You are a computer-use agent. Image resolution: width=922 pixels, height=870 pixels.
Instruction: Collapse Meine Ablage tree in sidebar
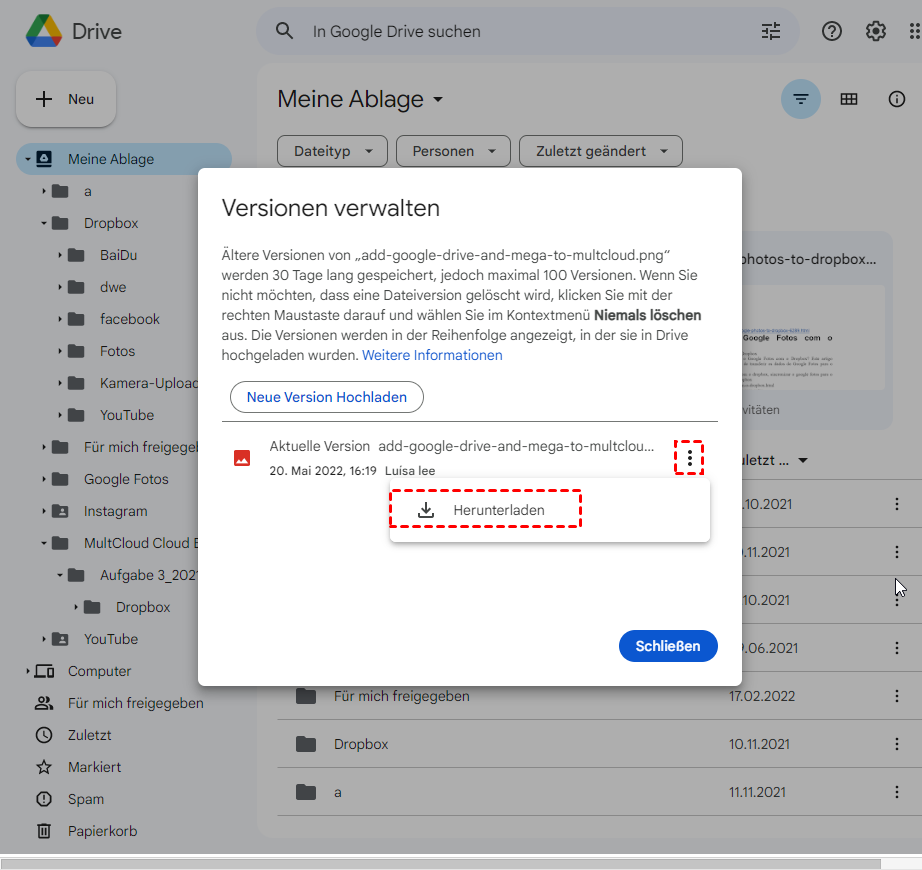[x=28, y=159]
